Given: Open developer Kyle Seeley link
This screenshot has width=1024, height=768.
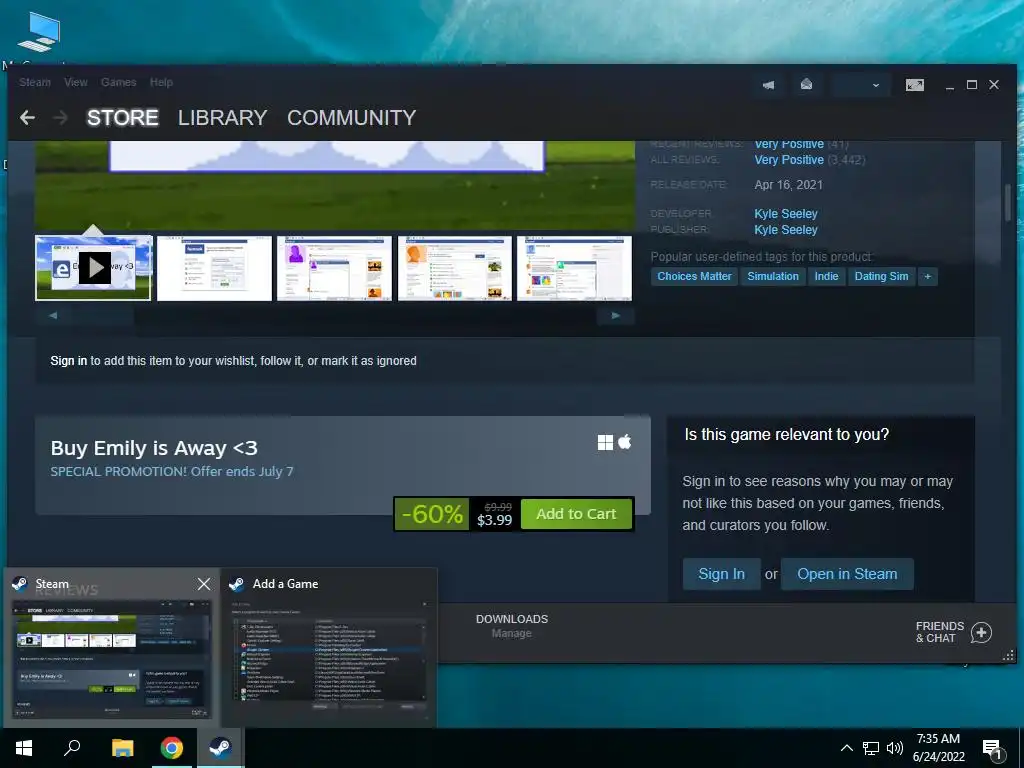Looking at the screenshot, I should coord(786,214).
